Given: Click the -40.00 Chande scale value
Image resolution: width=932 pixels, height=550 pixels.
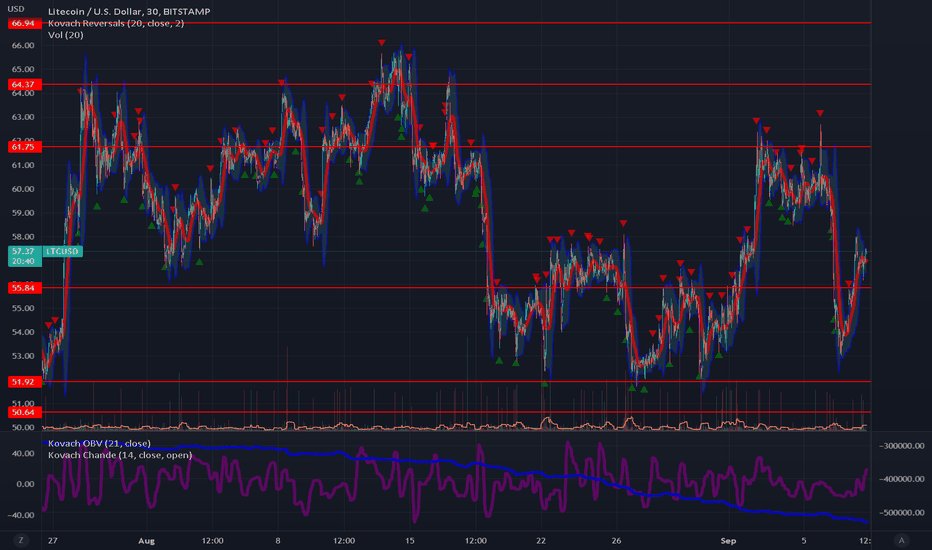Looking at the screenshot, I should pyautogui.click(x=21, y=515).
